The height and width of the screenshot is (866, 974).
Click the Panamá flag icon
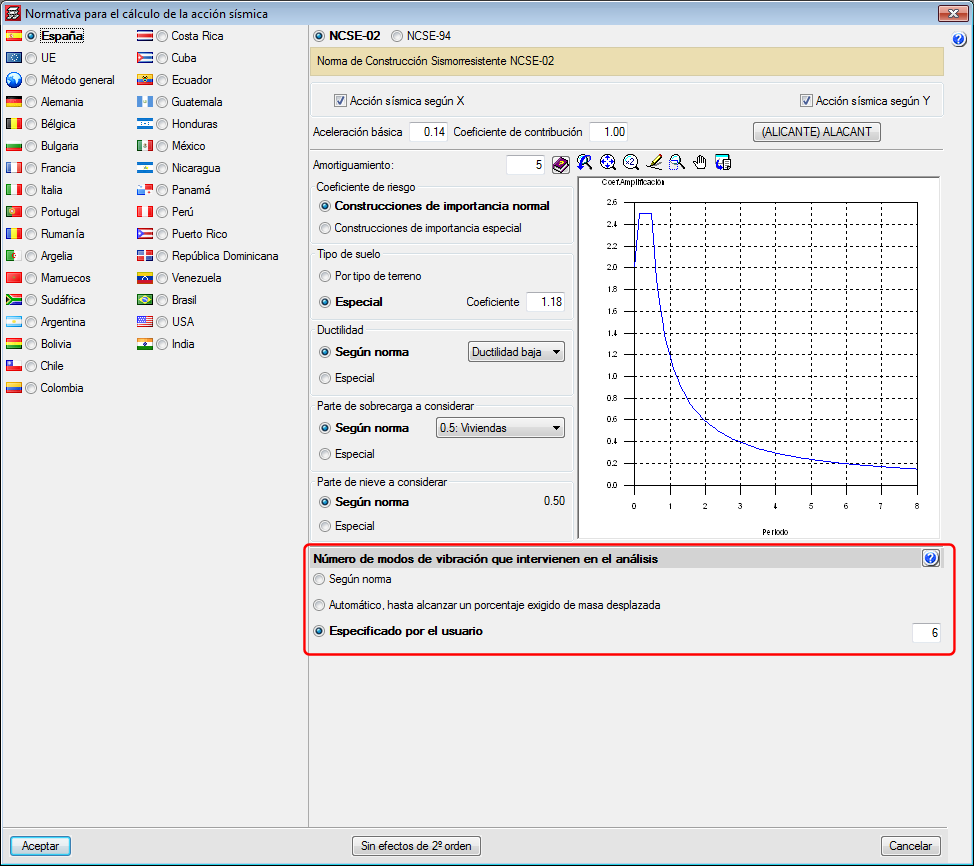point(145,190)
